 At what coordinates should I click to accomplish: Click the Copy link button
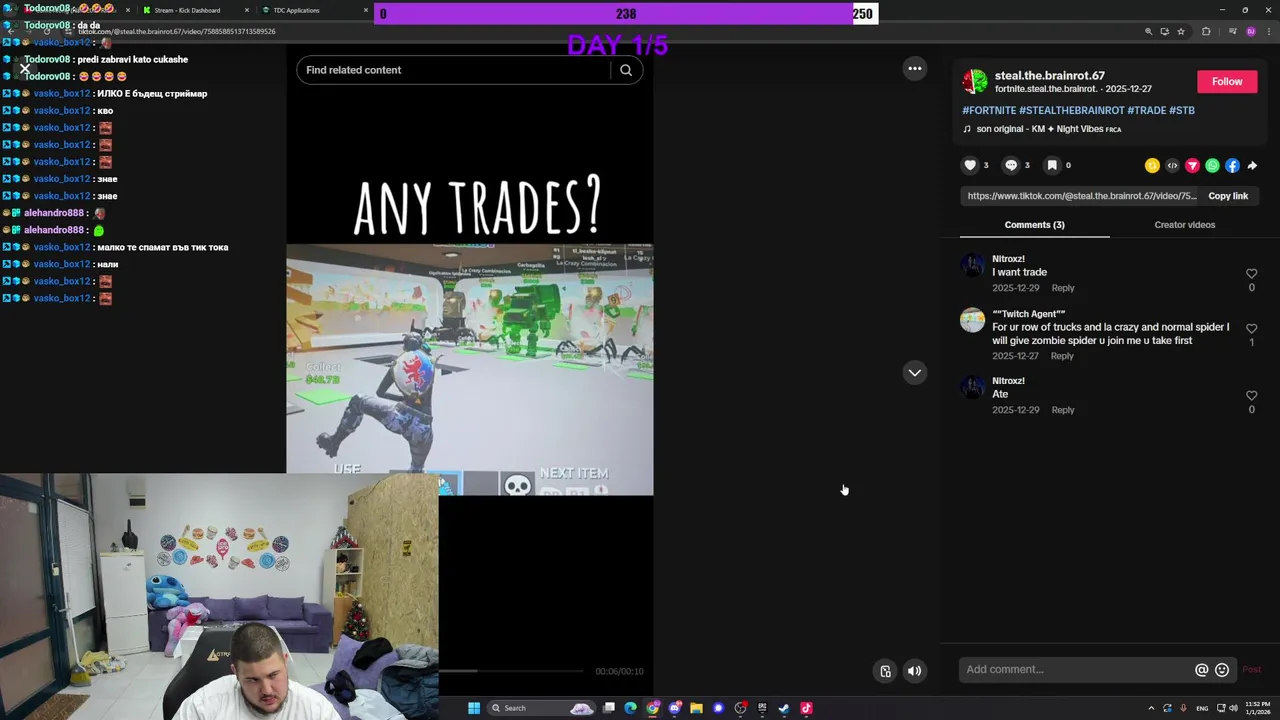pyautogui.click(x=1228, y=196)
